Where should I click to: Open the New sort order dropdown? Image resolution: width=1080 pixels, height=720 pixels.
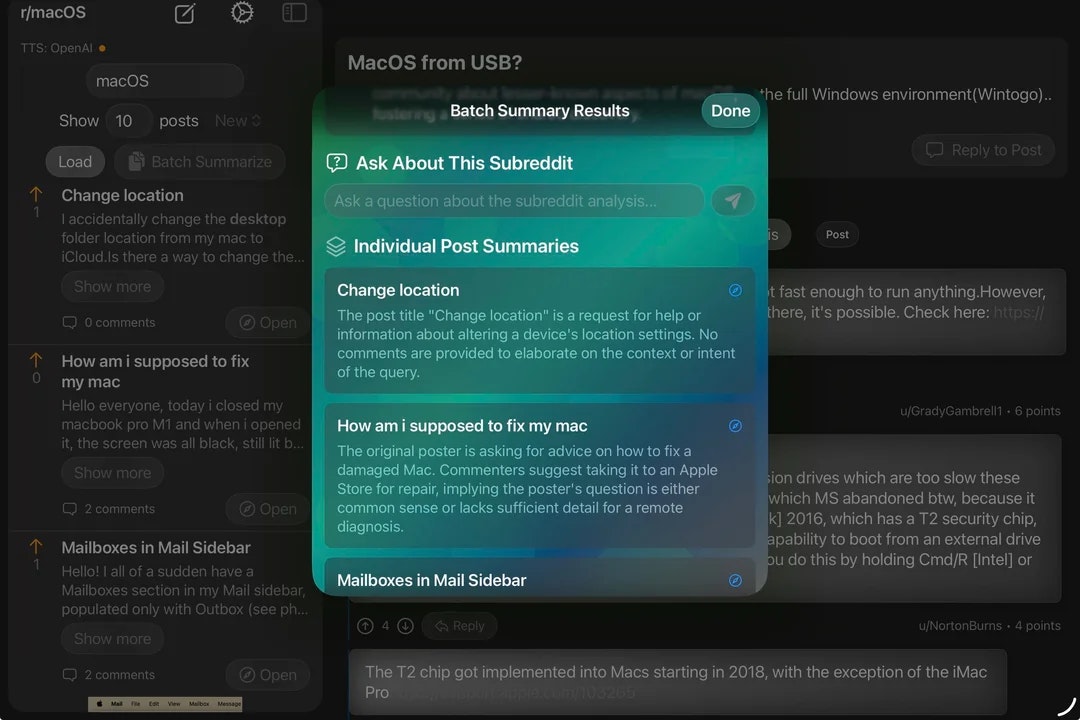(x=238, y=121)
